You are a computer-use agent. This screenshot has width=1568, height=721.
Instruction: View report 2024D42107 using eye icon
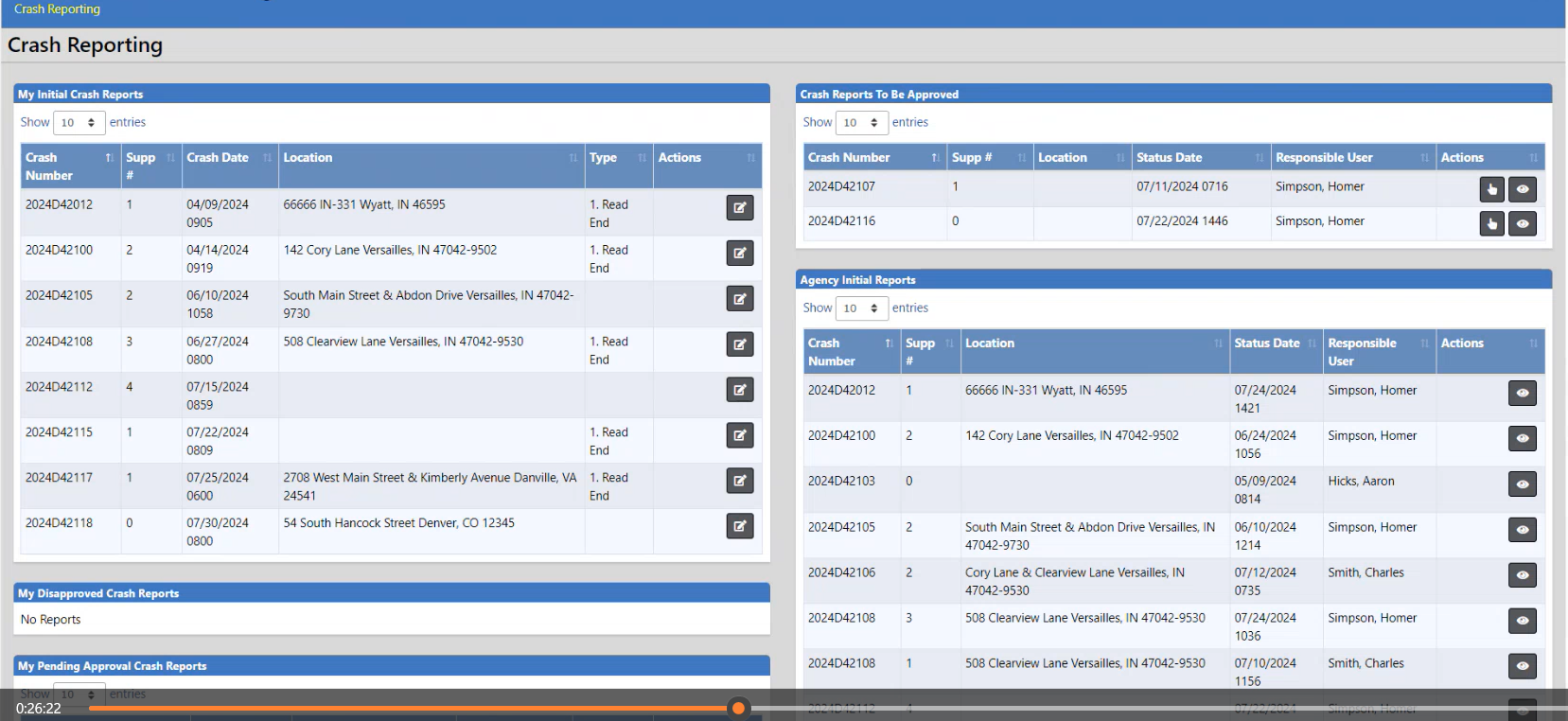(x=1522, y=189)
